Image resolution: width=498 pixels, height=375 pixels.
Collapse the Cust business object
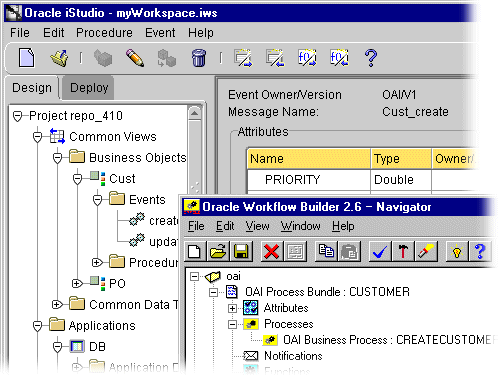(x=77, y=179)
